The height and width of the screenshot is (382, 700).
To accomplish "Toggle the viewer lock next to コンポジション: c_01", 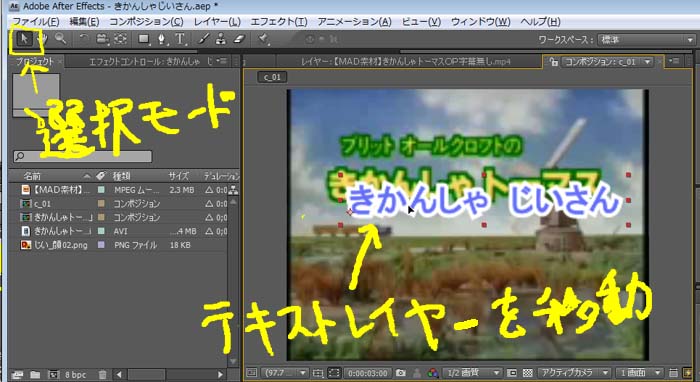I will pyautogui.click(x=554, y=62).
